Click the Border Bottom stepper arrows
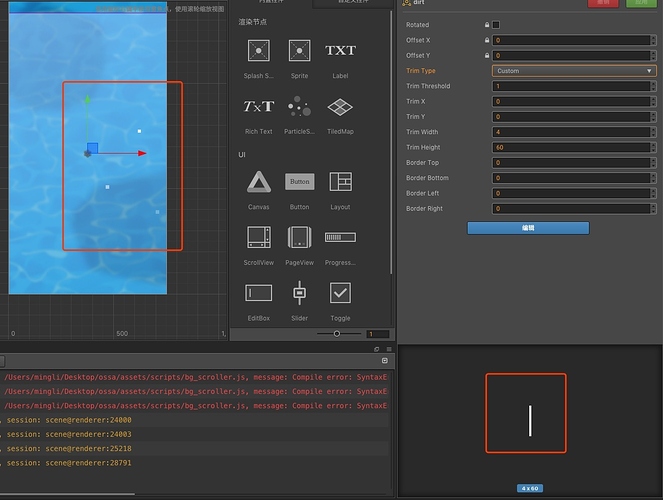The width and height of the screenshot is (663, 500). coord(653,178)
